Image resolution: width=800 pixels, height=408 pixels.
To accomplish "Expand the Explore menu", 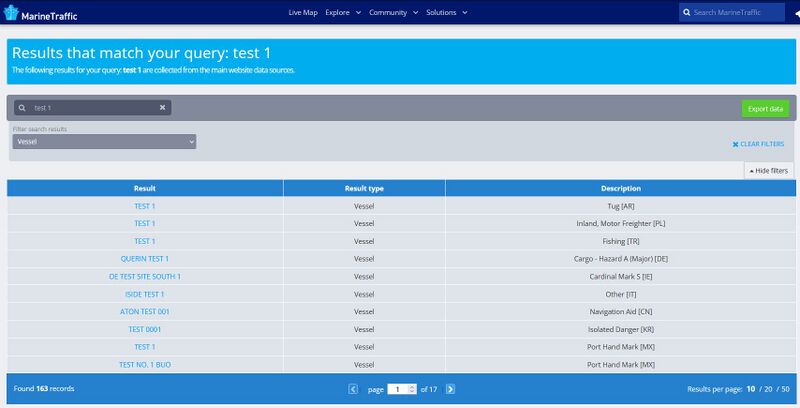I will point(343,12).
